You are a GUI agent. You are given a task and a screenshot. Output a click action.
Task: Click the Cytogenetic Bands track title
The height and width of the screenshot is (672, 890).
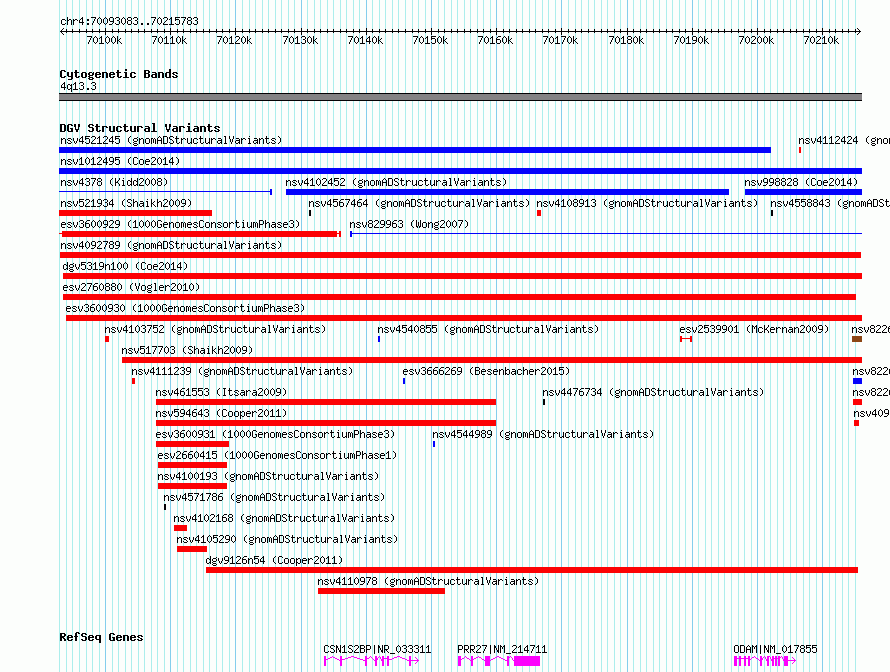[119, 74]
